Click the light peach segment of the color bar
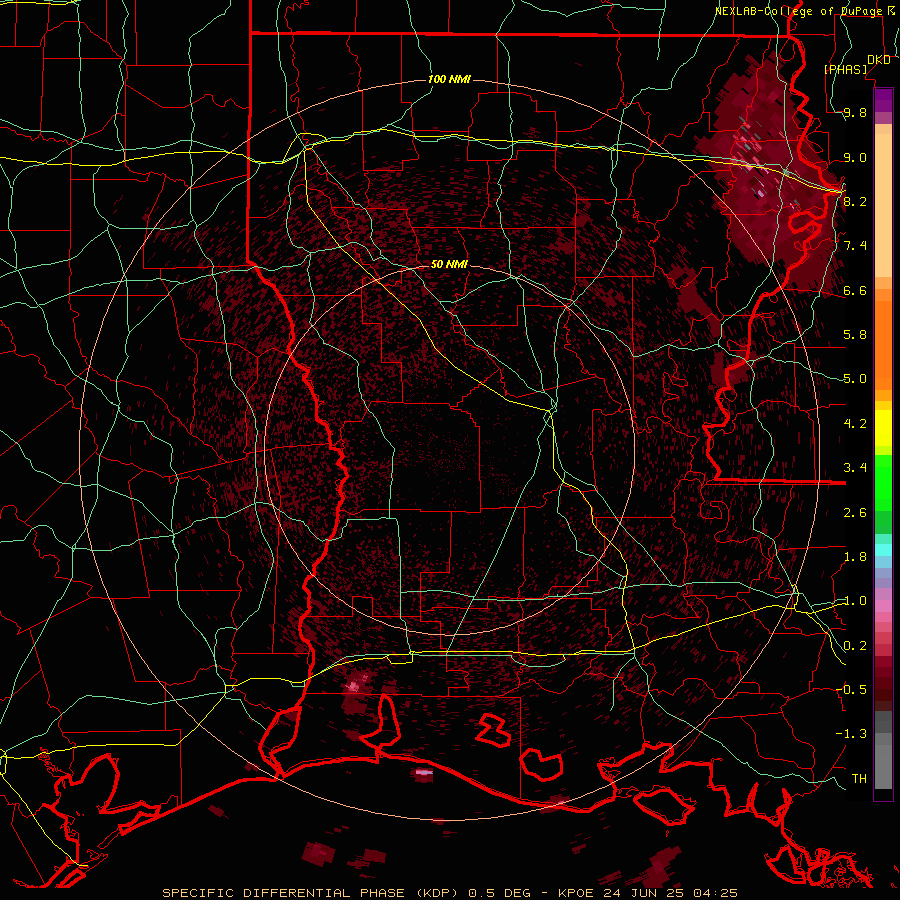 pos(883,205)
